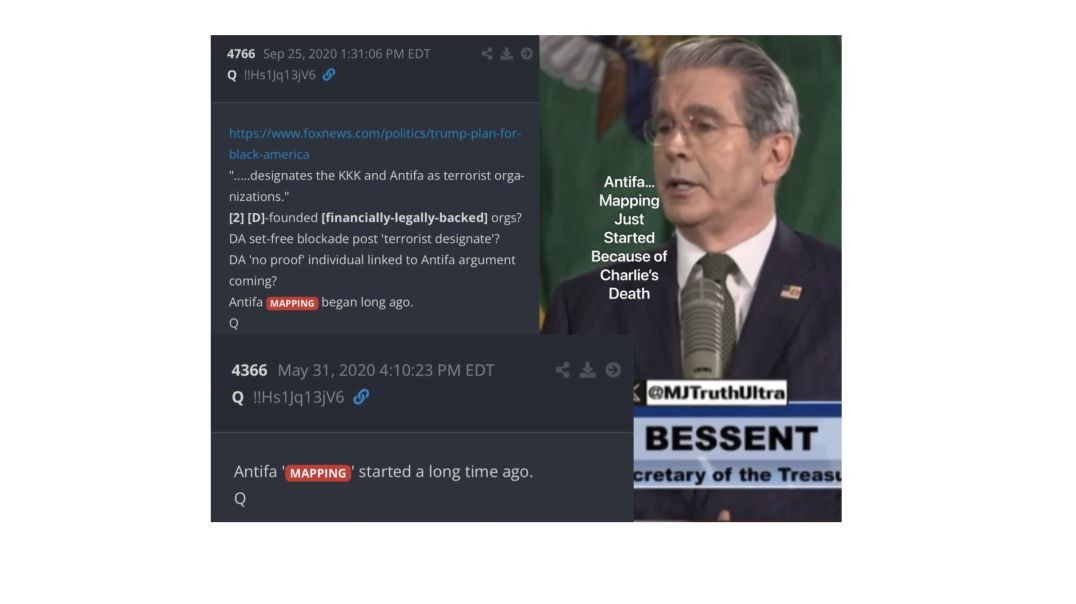
Task: Click the Q author name on post 4366
Action: tap(237, 397)
